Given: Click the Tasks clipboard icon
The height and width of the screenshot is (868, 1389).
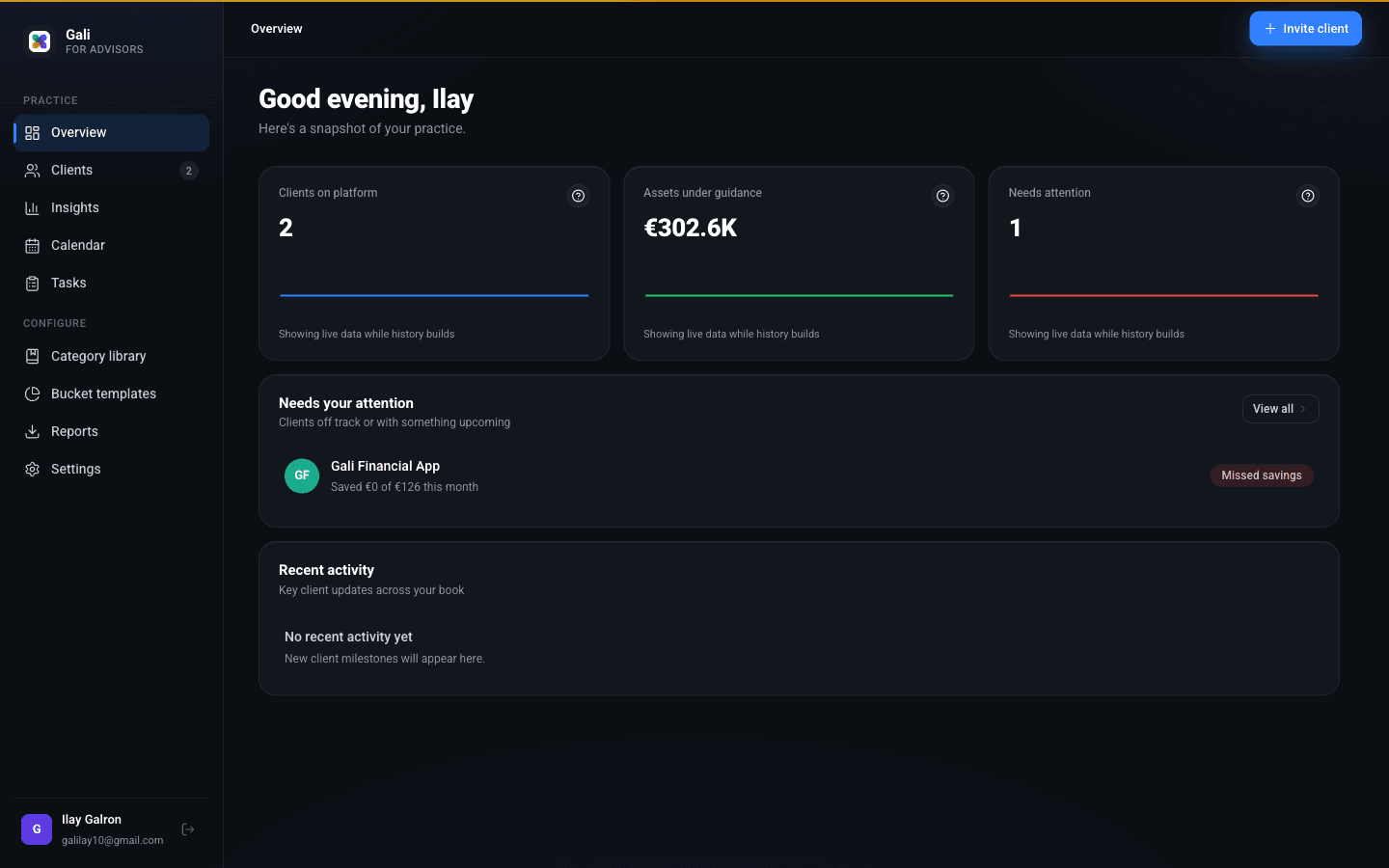Looking at the screenshot, I should 32,284.
